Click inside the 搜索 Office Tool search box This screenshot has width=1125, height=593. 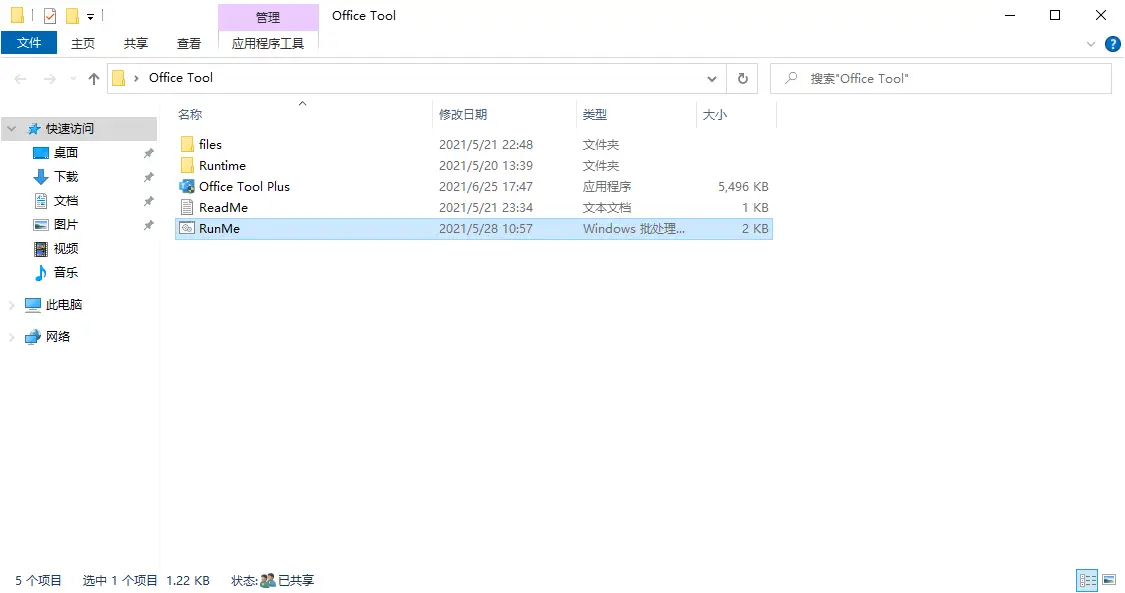[x=940, y=78]
